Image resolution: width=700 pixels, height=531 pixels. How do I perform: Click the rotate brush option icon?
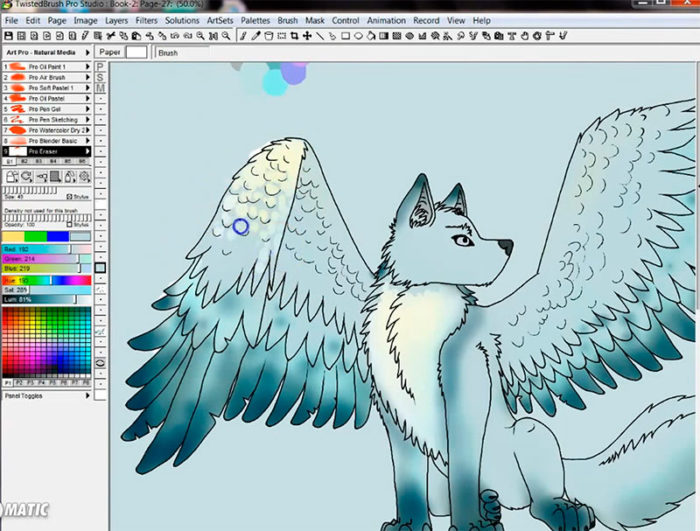pyautogui.click(x=27, y=177)
